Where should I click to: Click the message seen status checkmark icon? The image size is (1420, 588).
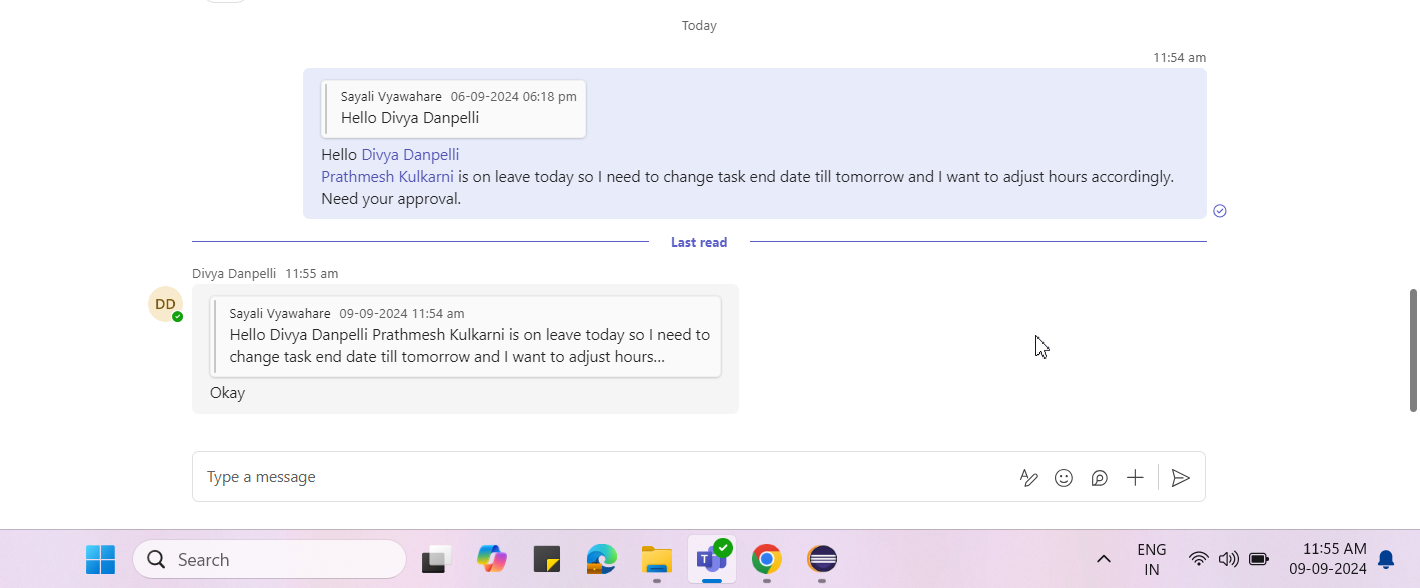[1220, 211]
